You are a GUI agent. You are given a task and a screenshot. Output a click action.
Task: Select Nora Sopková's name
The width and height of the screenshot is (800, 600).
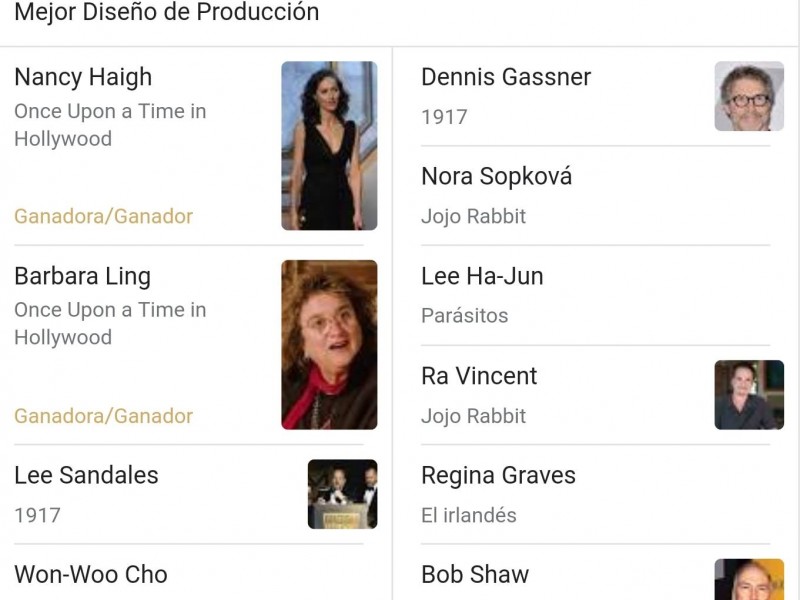(x=496, y=177)
